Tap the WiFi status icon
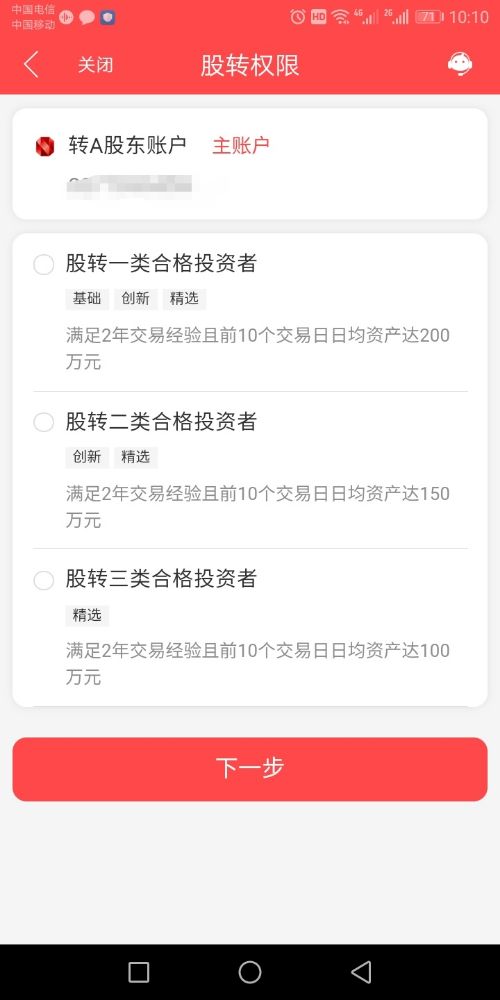500x1000 pixels. coord(341,17)
